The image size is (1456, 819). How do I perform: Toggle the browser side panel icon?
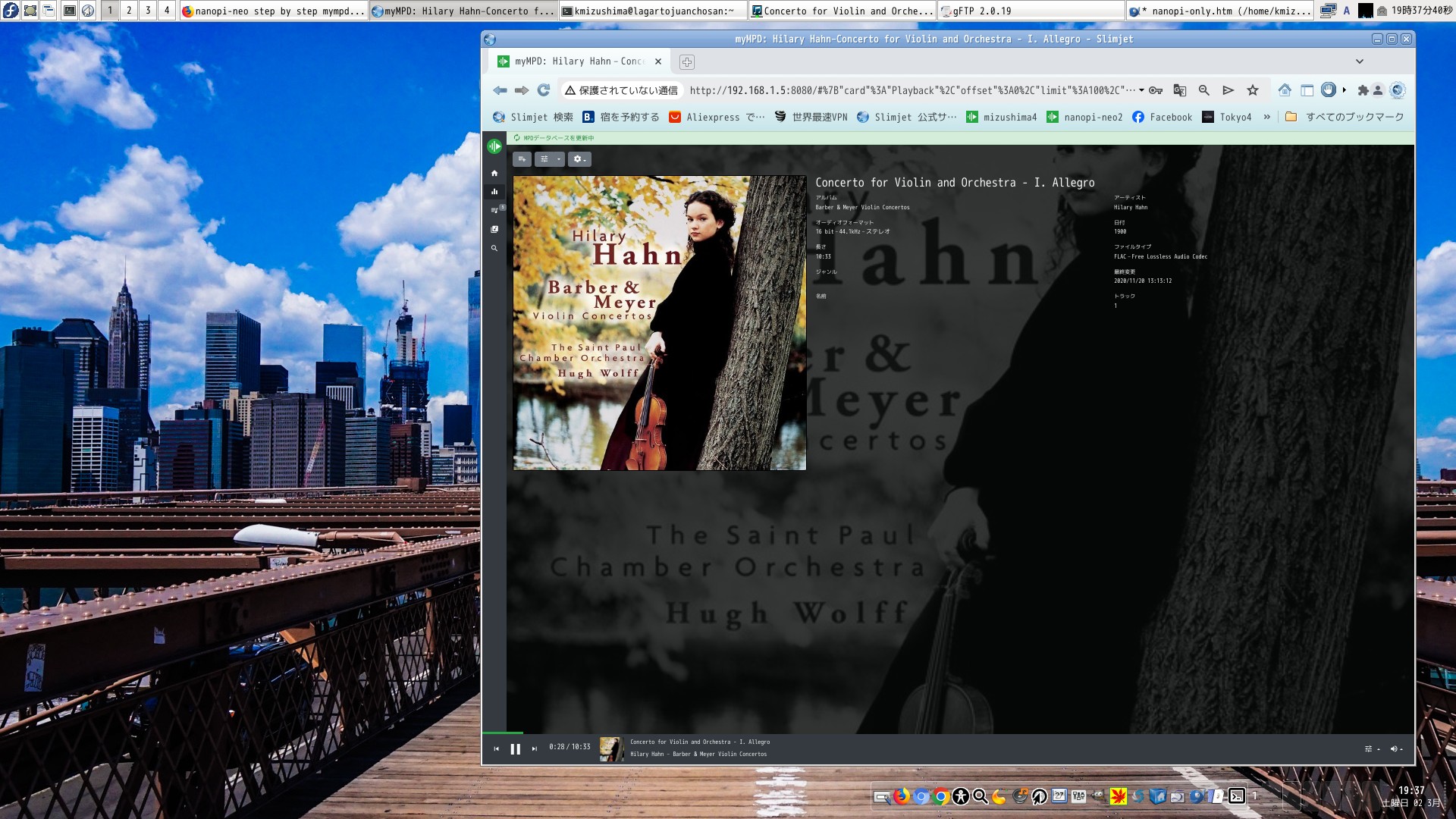click(x=1307, y=90)
